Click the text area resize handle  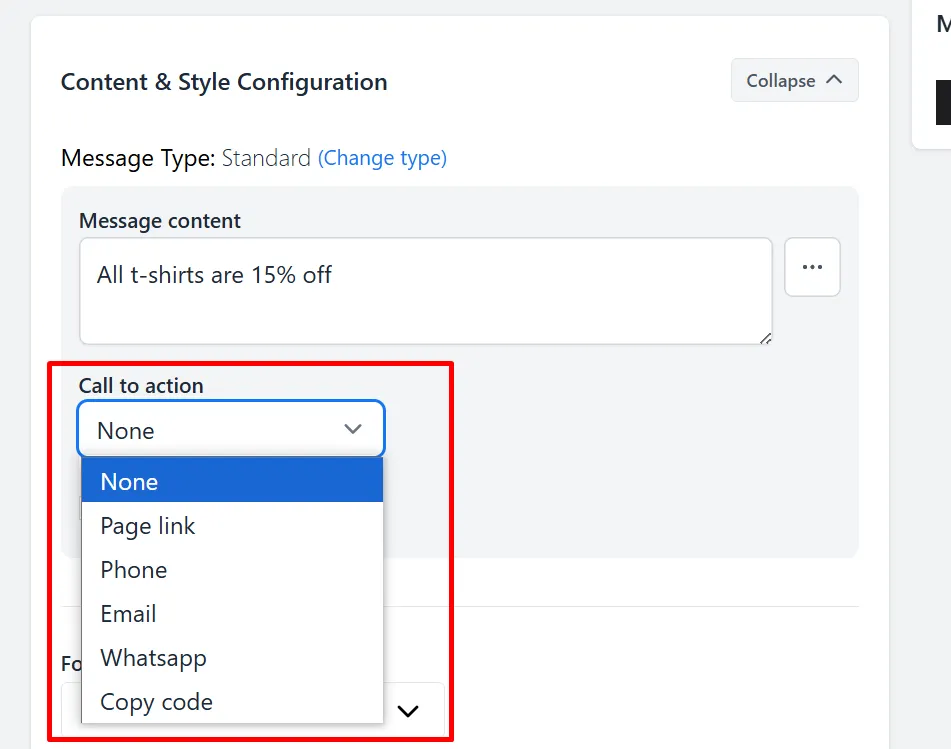(x=765, y=338)
